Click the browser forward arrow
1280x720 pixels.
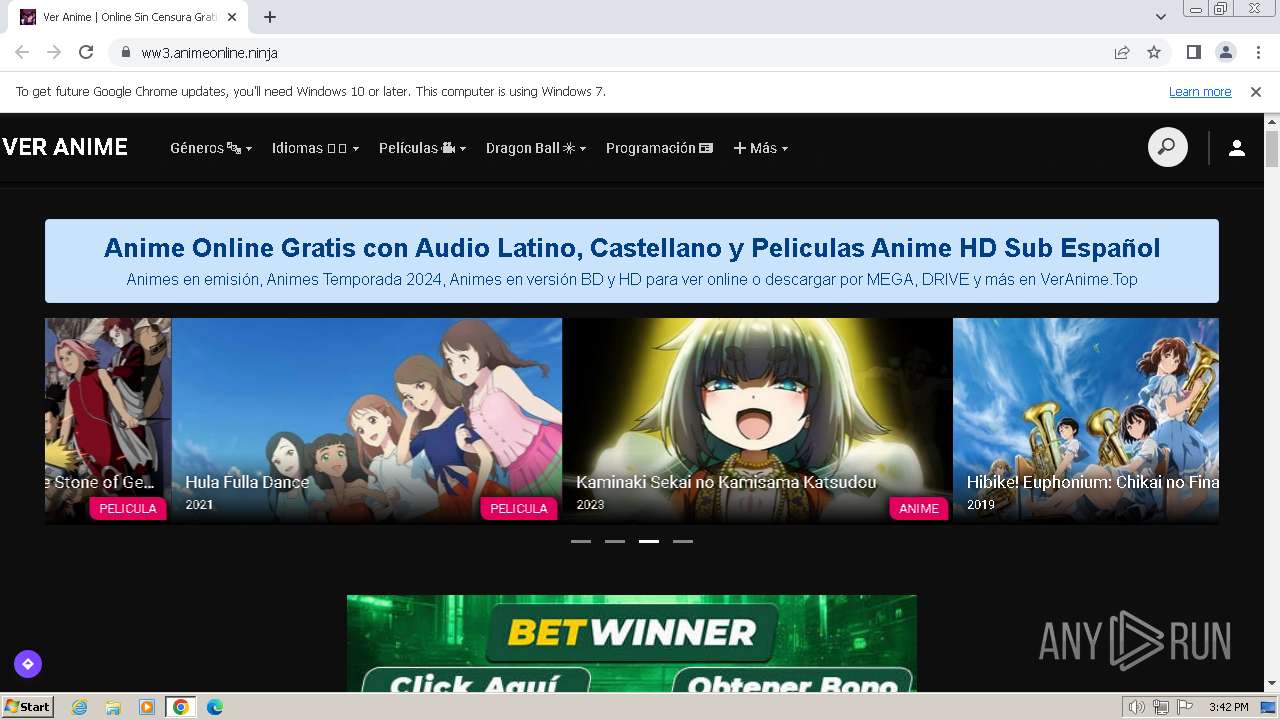pos(54,52)
